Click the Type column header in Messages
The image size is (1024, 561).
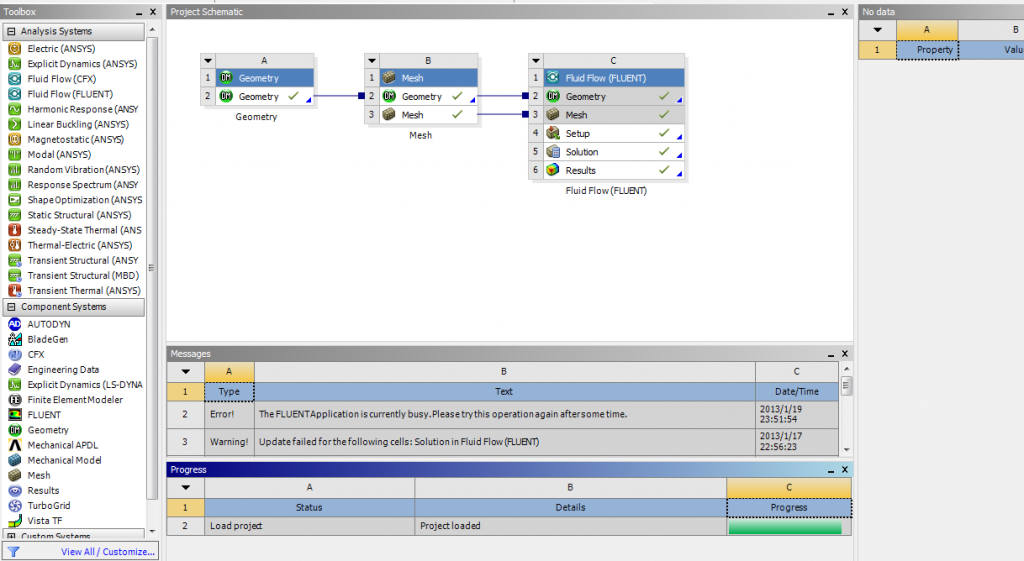click(x=229, y=392)
